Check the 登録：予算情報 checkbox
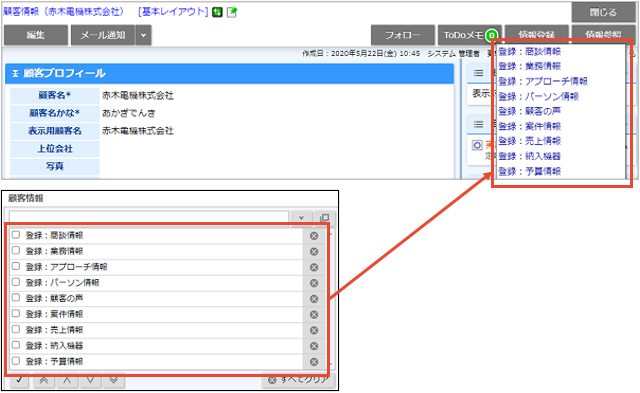 tap(16, 361)
